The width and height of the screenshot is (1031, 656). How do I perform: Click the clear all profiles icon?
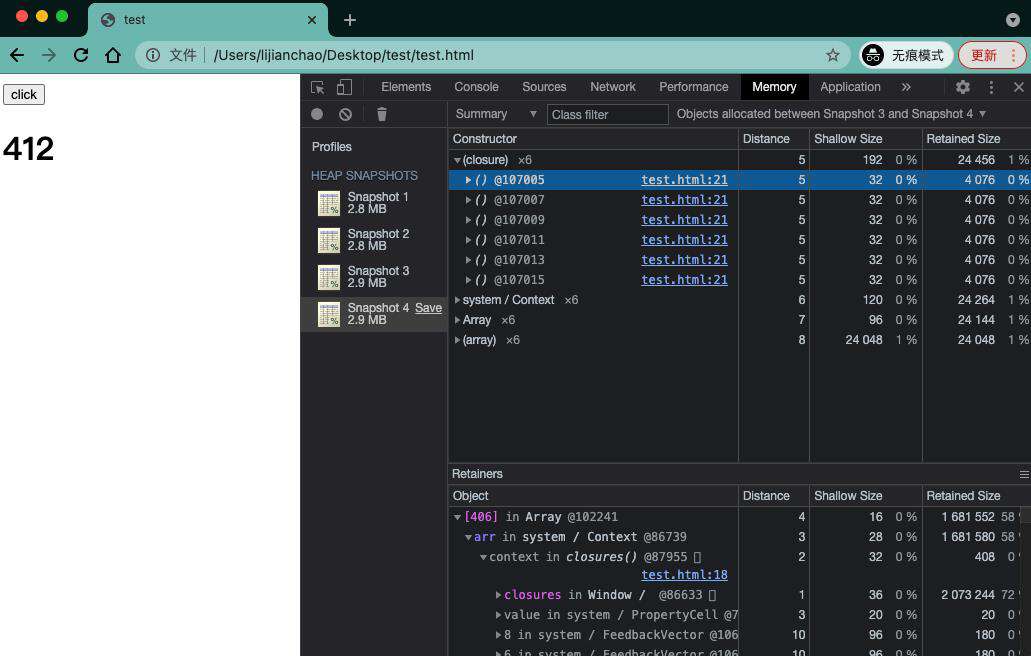pyautogui.click(x=345, y=114)
